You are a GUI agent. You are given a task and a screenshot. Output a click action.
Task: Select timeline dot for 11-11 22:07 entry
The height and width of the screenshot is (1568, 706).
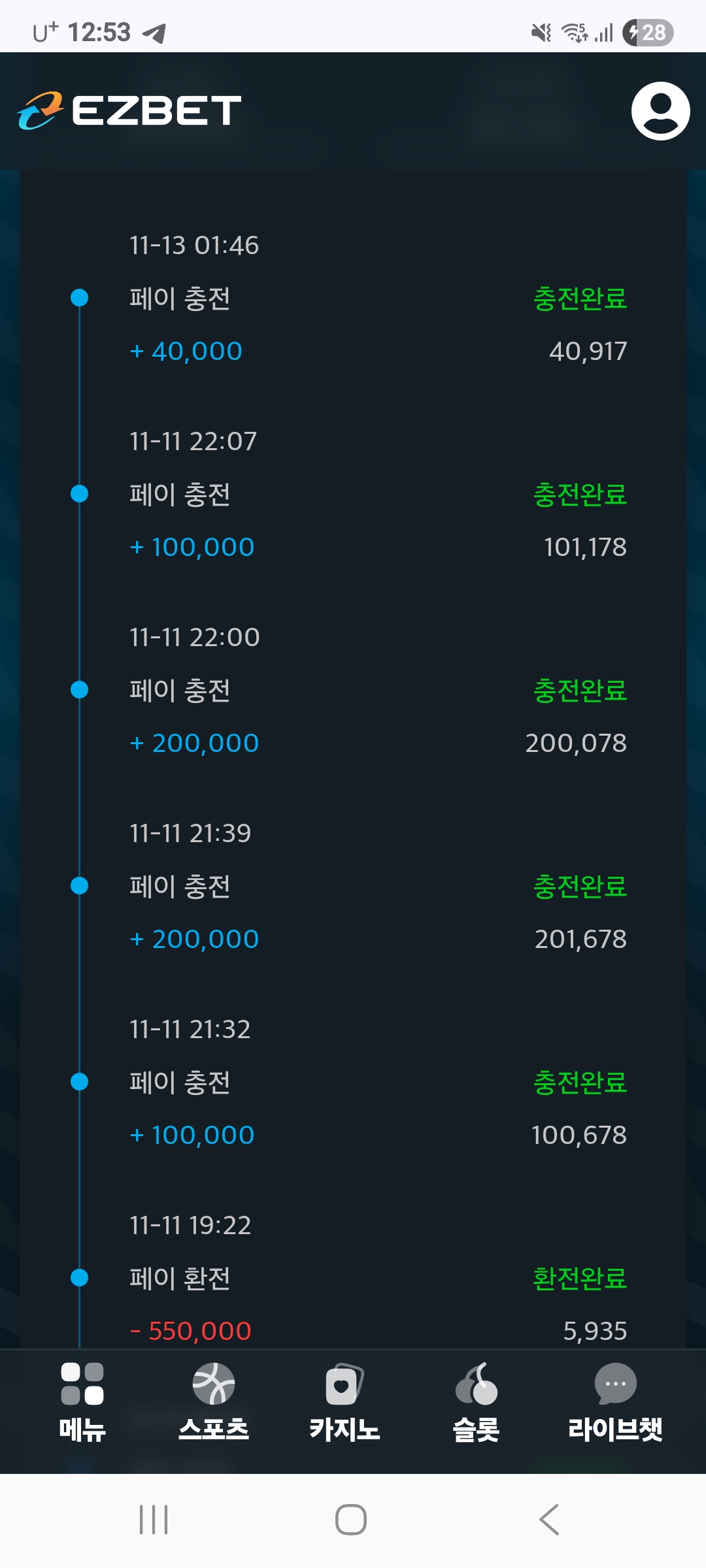point(79,494)
